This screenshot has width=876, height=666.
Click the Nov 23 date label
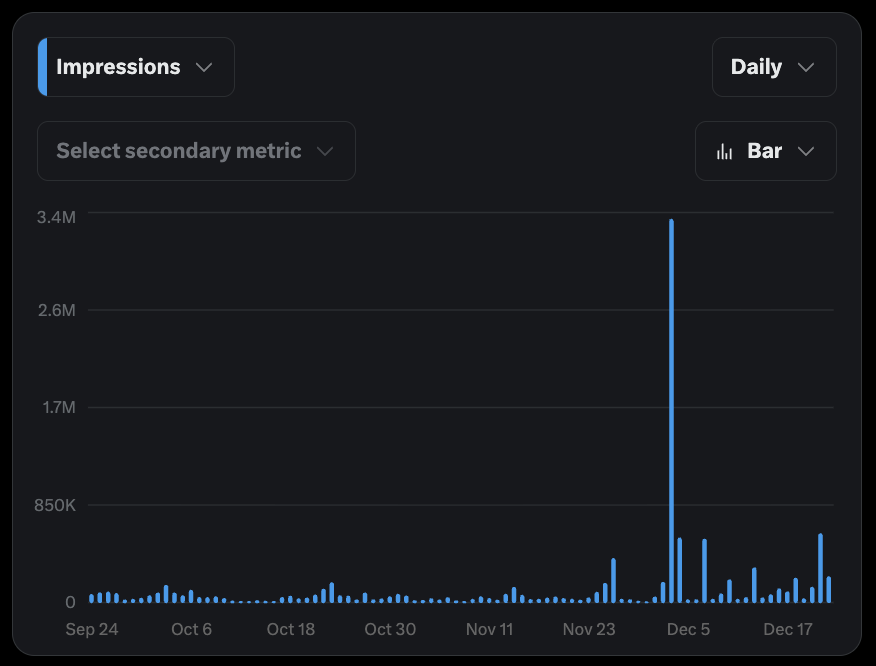(x=589, y=629)
